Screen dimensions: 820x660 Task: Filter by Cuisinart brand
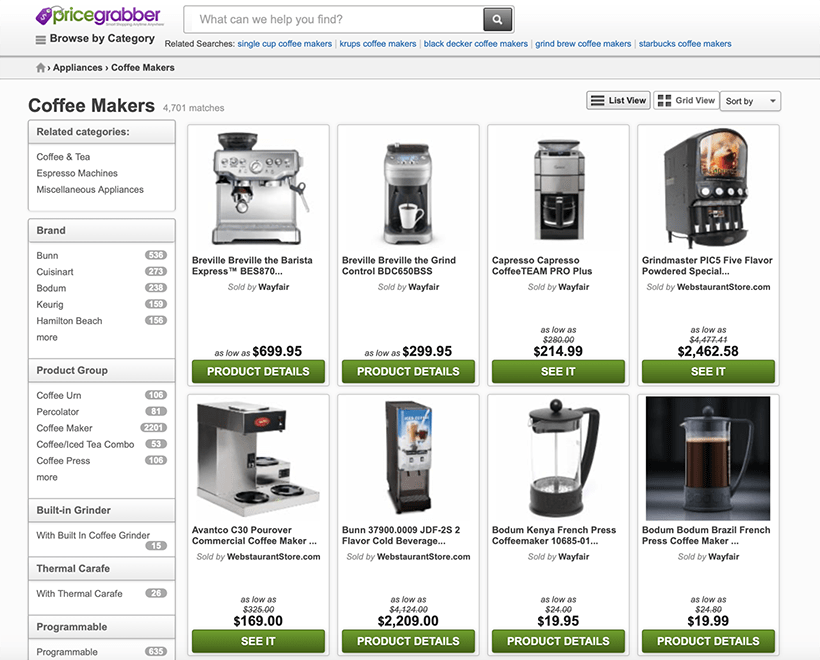click(x=55, y=271)
